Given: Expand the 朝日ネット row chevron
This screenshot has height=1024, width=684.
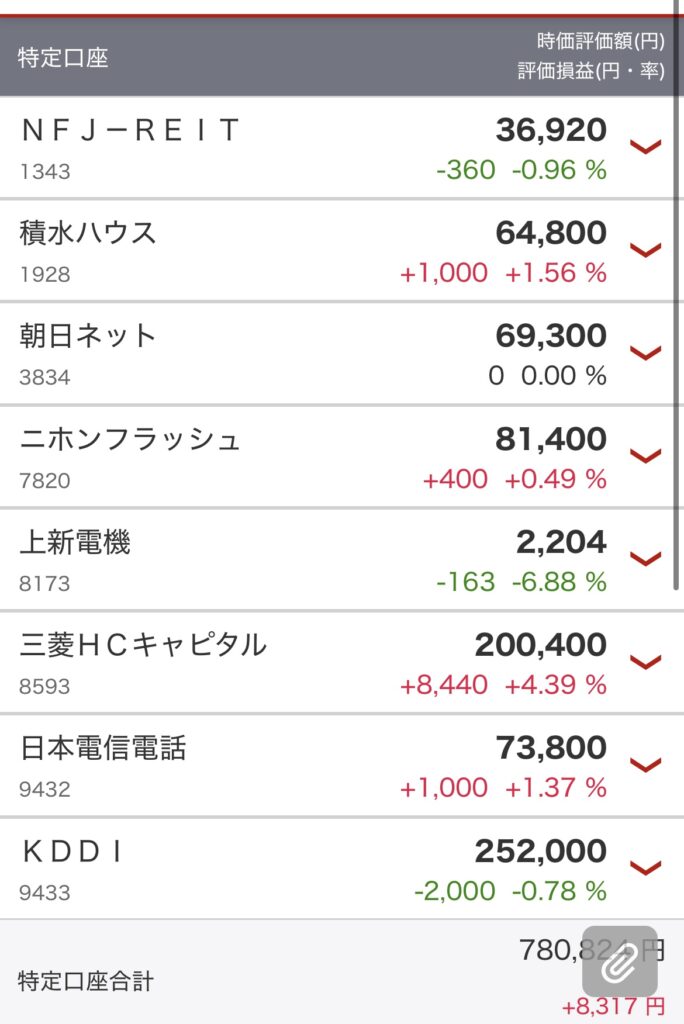Looking at the screenshot, I should point(645,353).
